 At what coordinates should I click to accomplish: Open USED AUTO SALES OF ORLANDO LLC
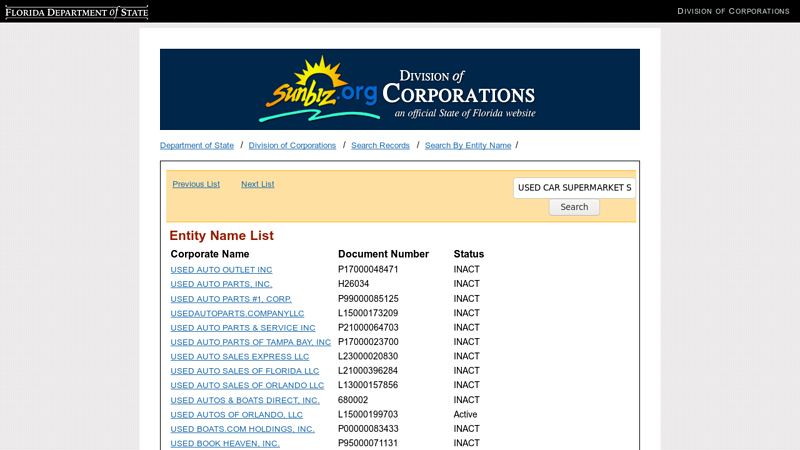point(247,385)
